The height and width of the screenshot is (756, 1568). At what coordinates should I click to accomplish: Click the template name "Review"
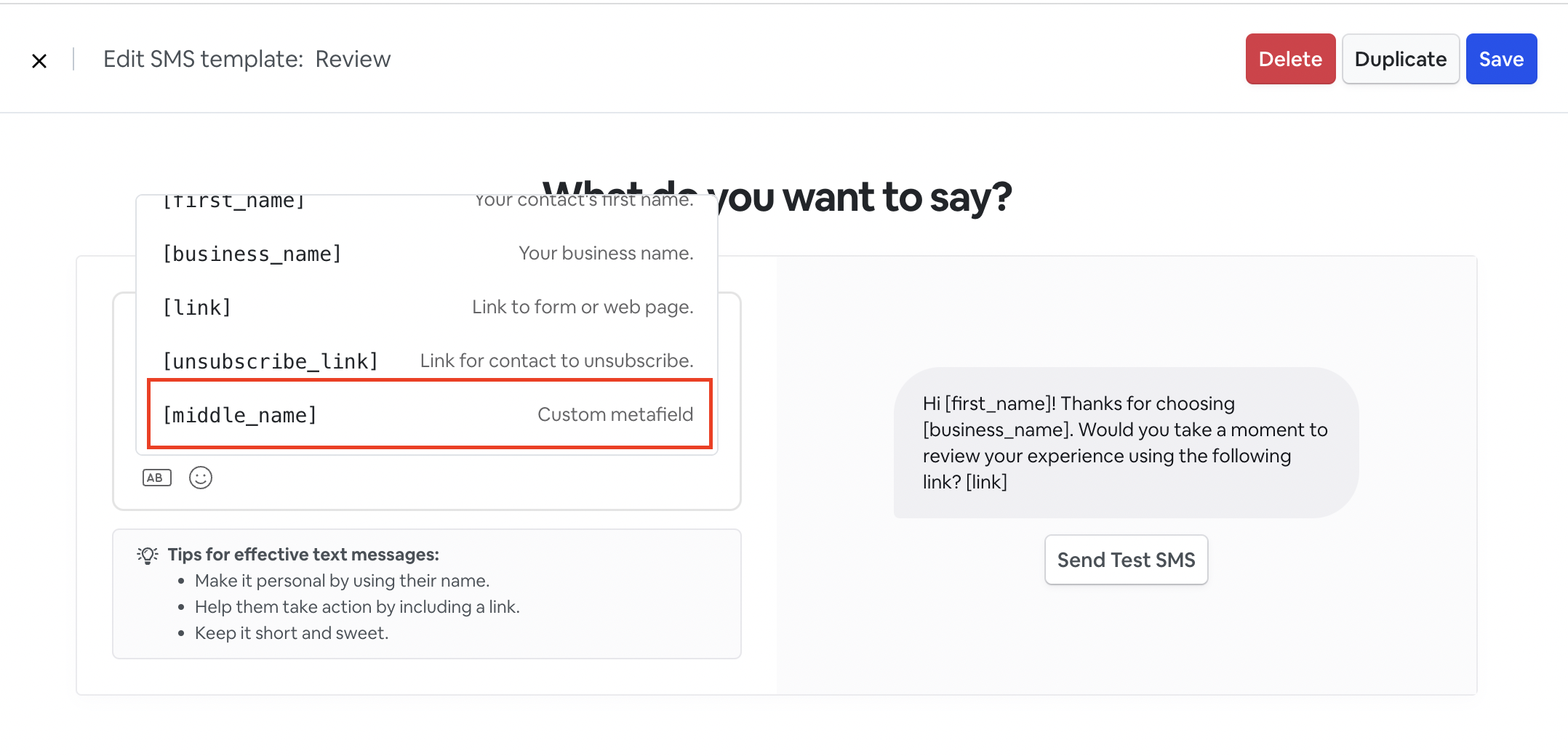(x=353, y=59)
